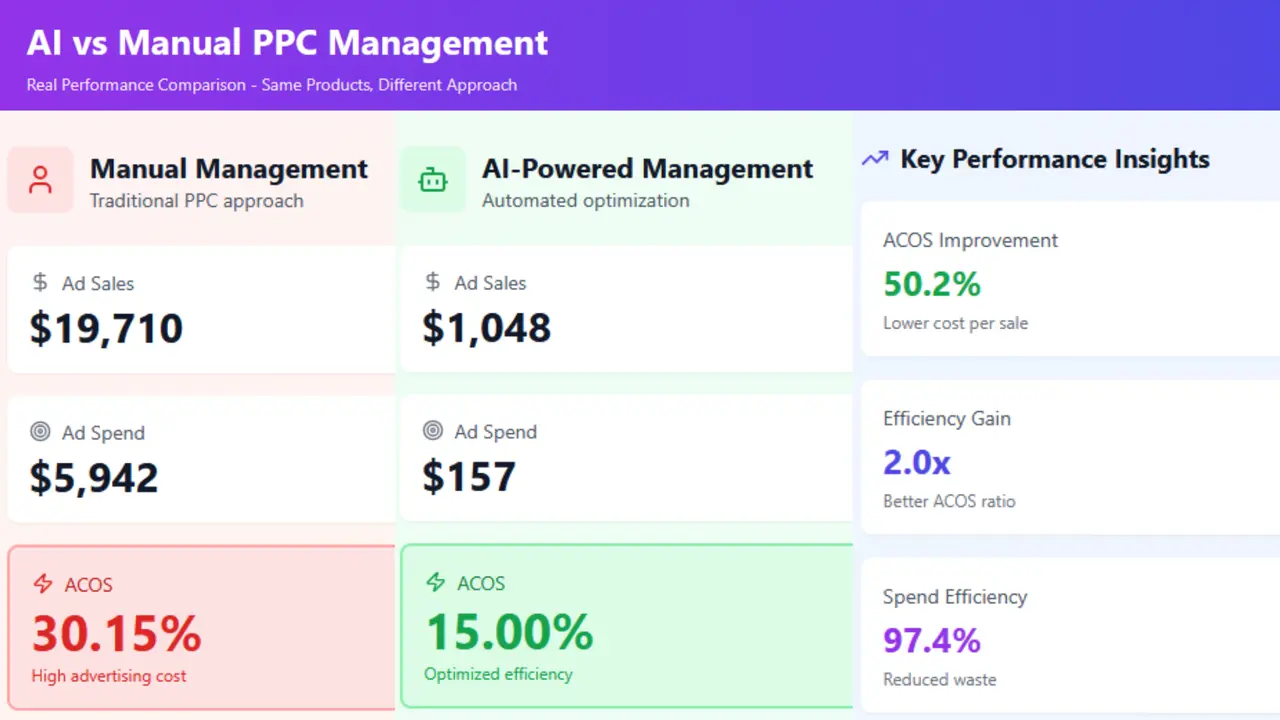Select the AI vs Manual PPC Management title
This screenshot has width=1280, height=720.
287,43
